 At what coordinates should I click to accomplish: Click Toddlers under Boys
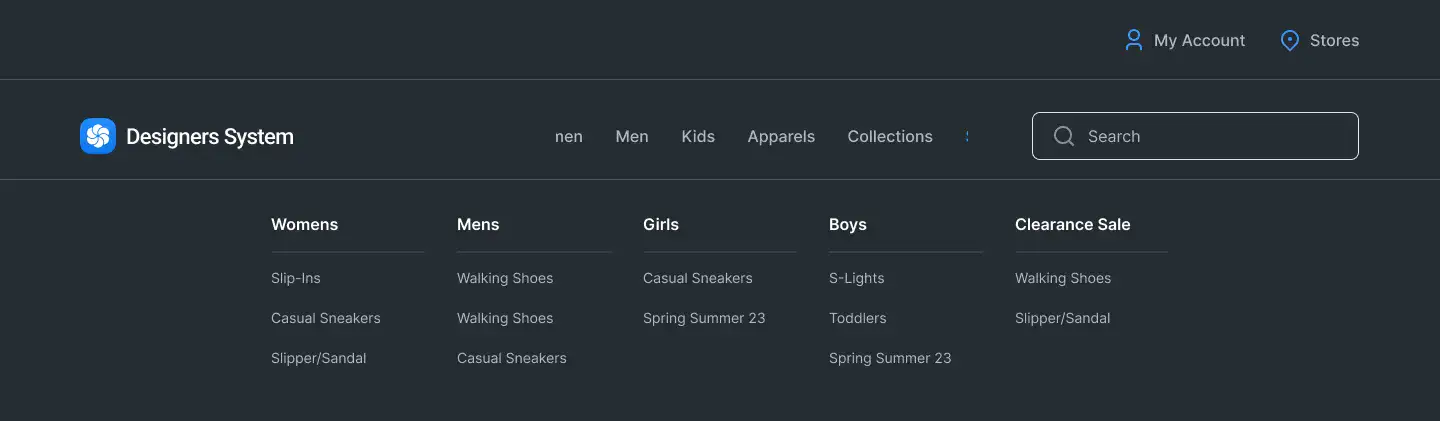pyautogui.click(x=858, y=318)
